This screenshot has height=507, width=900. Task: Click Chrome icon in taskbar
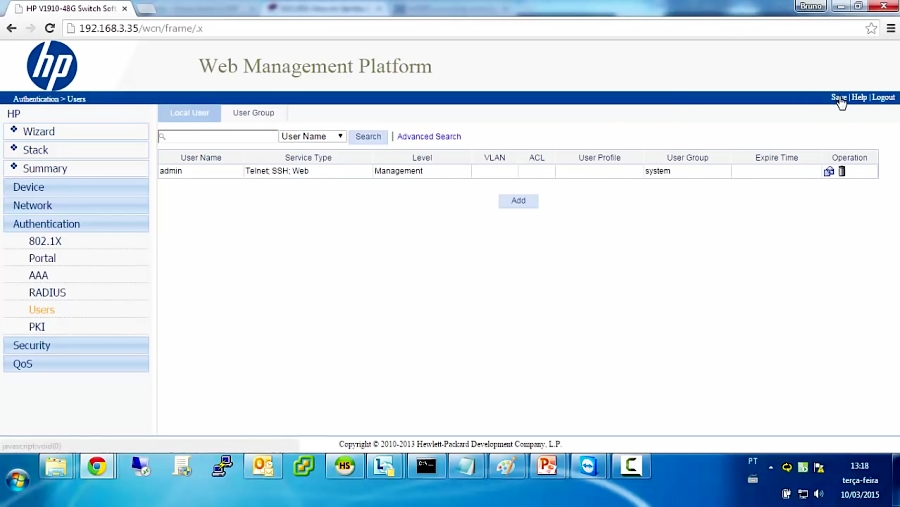(97, 466)
